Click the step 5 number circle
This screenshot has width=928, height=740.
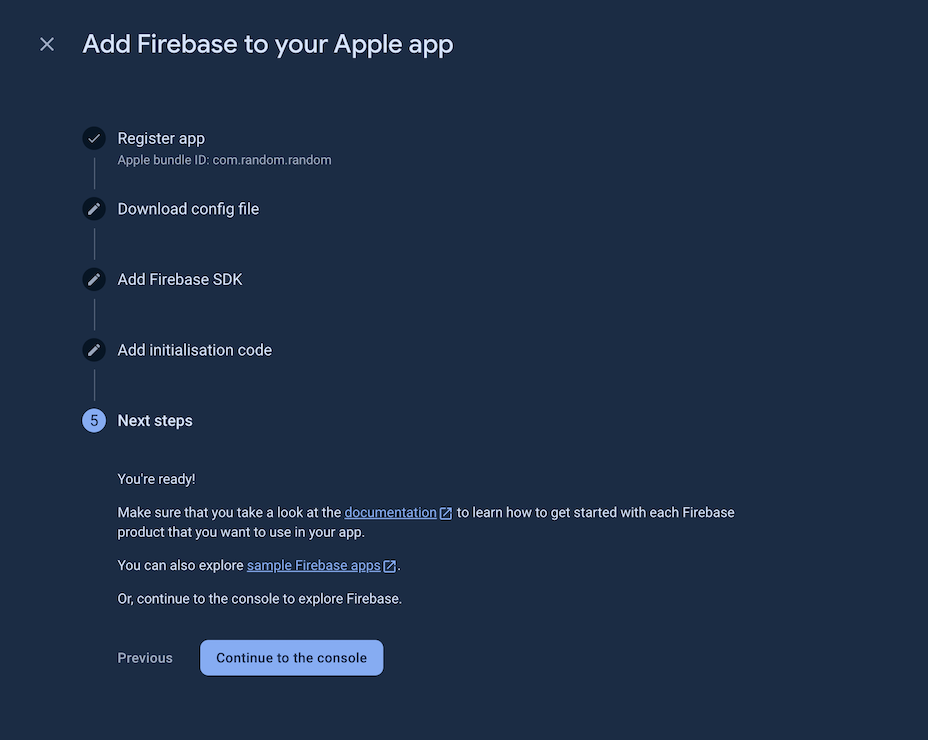(94, 421)
